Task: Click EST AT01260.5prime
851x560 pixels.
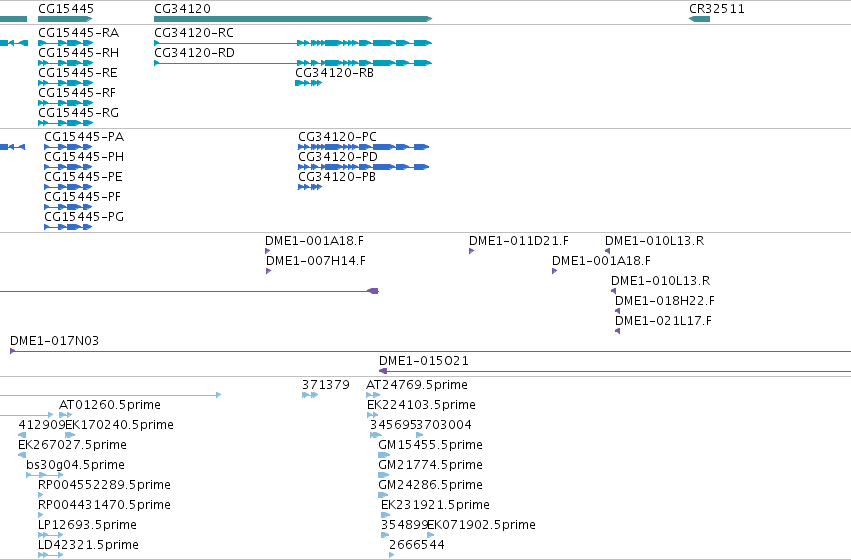Action: click(x=110, y=405)
